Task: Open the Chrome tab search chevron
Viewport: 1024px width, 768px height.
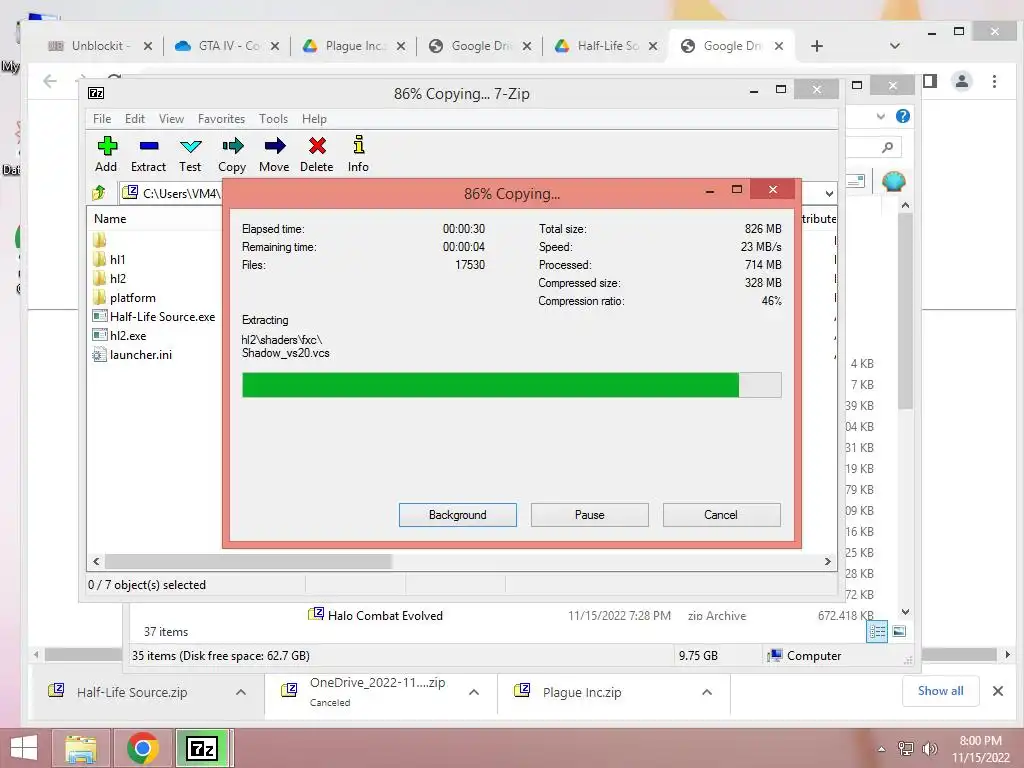Action: [x=895, y=46]
